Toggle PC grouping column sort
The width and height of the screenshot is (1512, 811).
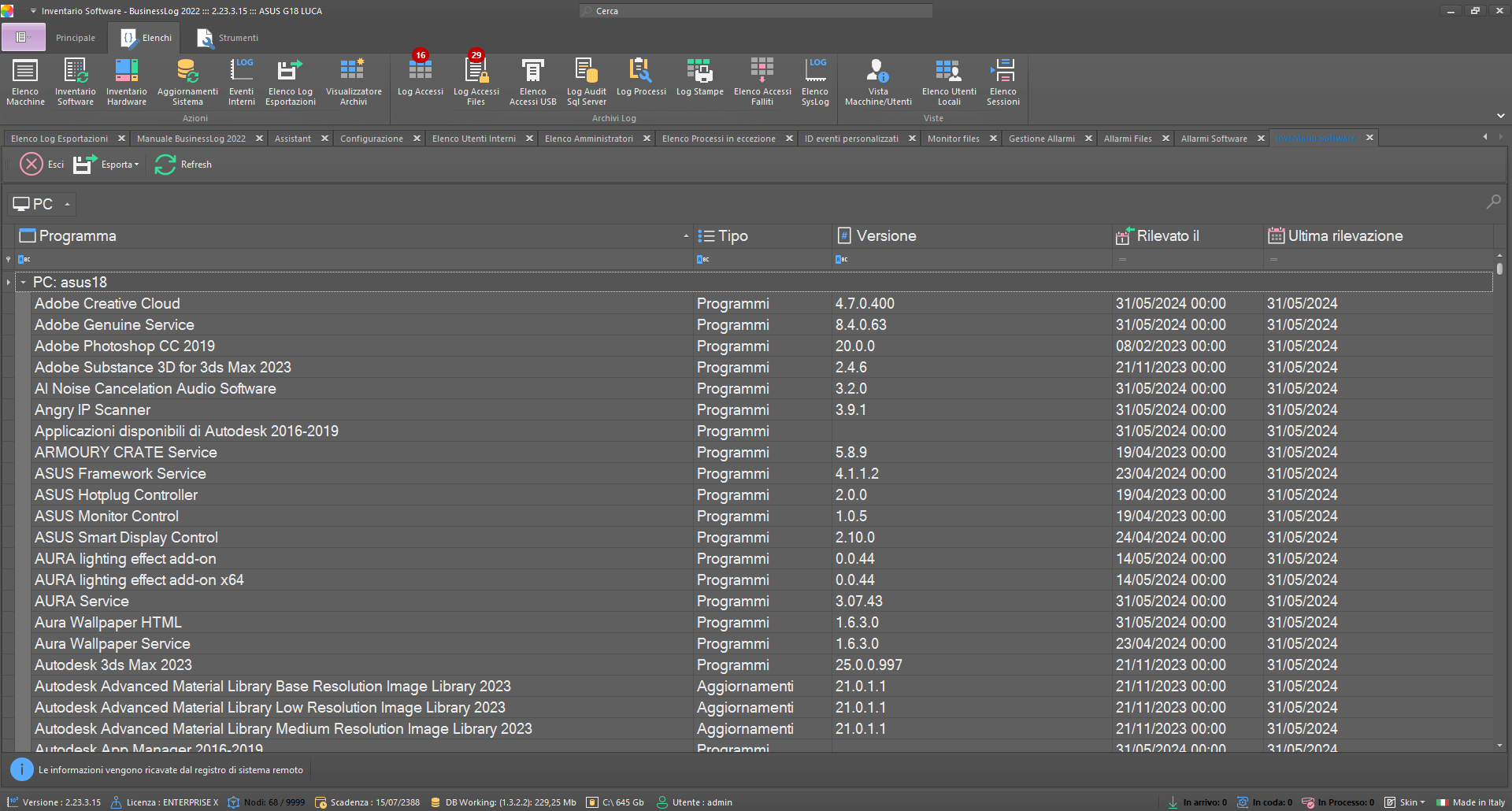pos(43,204)
